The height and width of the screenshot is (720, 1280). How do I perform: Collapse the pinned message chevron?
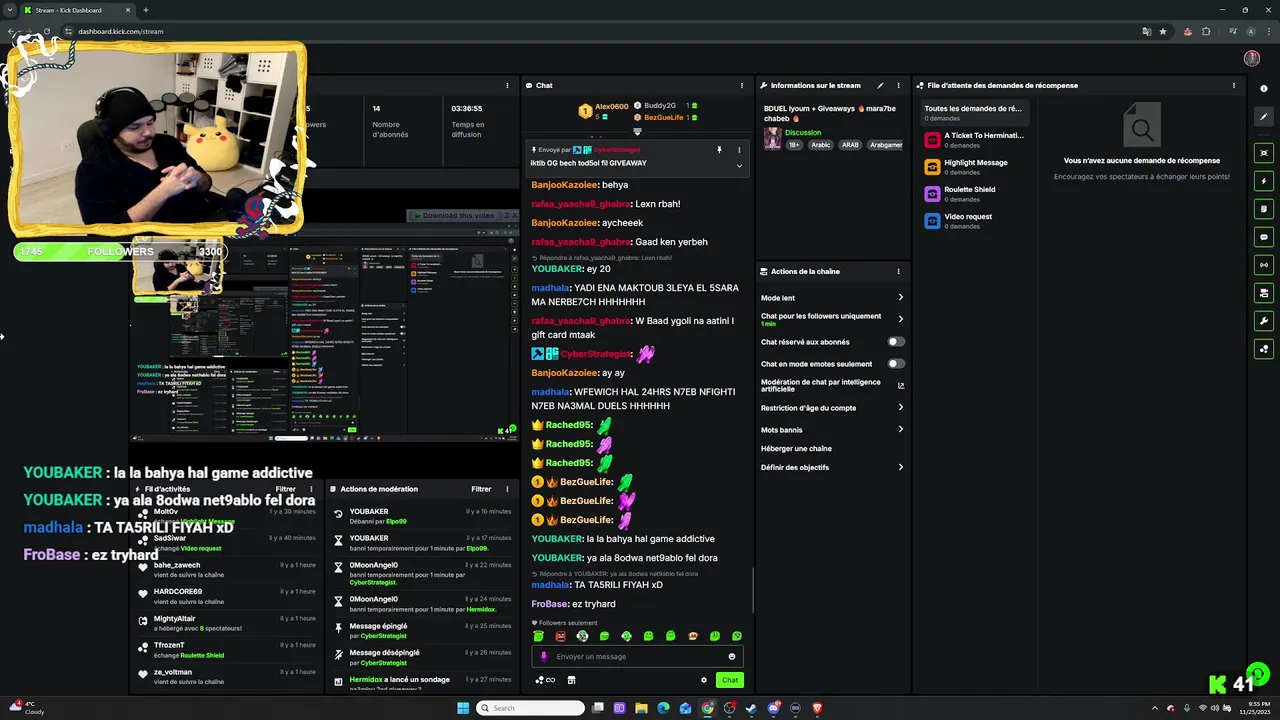[x=739, y=166]
